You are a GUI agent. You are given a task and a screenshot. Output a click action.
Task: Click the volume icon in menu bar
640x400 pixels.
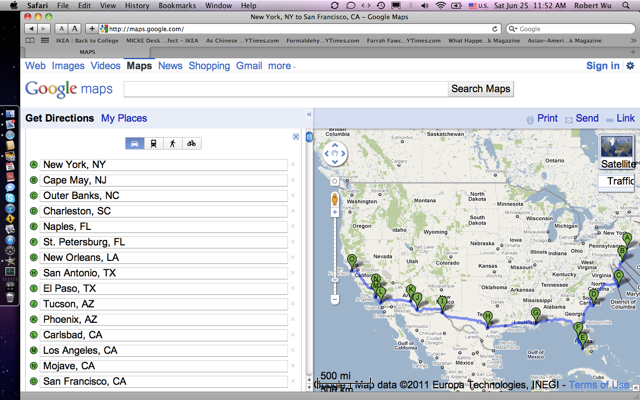[425, 6]
